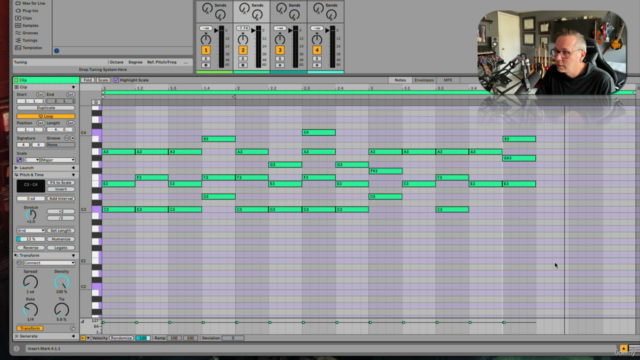The width and height of the screenshot is (640, 360).
Task: Click the pan knob on track 4
Action: (317, 39)
